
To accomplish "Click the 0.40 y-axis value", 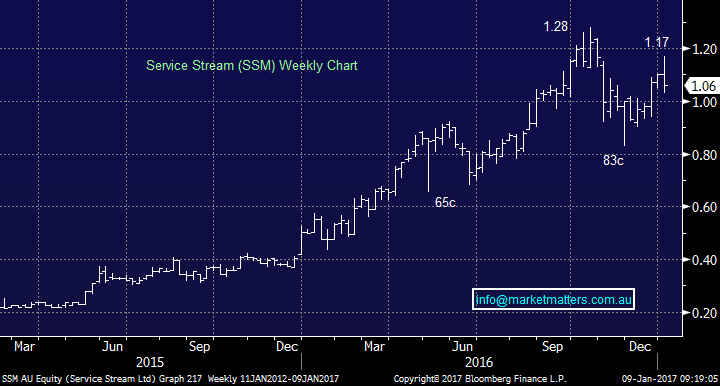I will (x=704, y=260).
